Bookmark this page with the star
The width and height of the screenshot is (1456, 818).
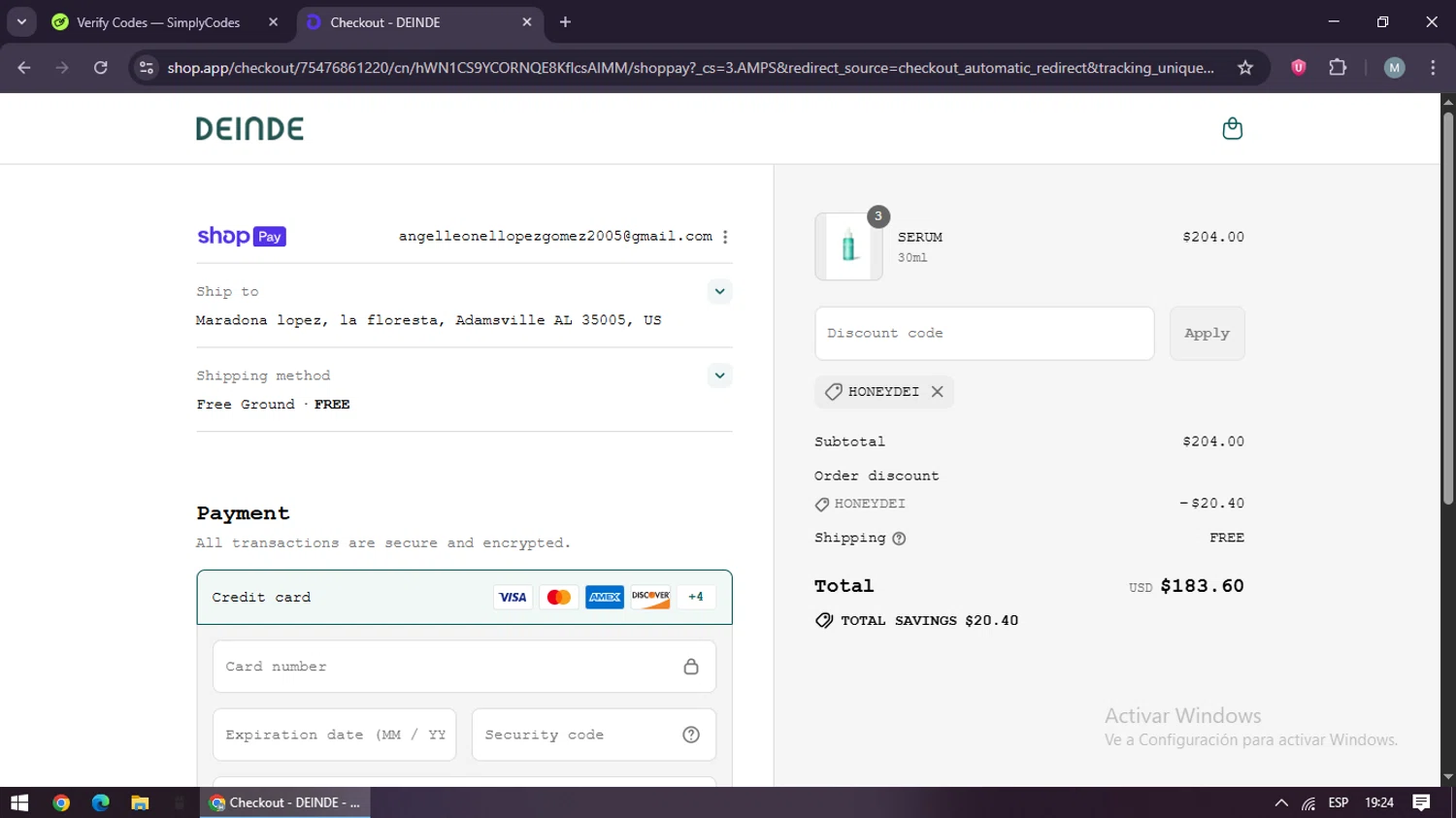pos(1245,68)
